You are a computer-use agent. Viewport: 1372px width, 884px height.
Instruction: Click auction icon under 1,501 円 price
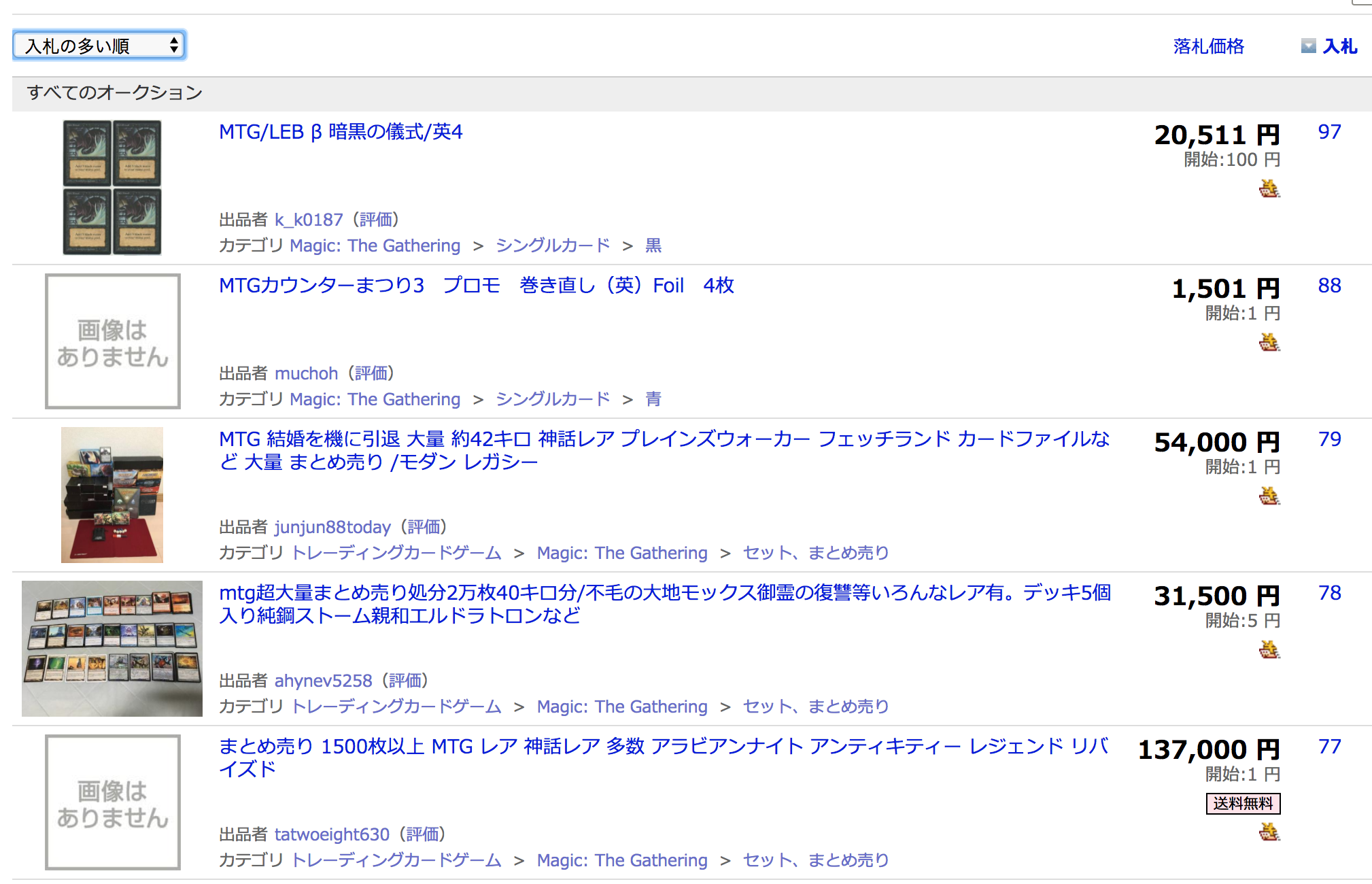[1269, 342]
